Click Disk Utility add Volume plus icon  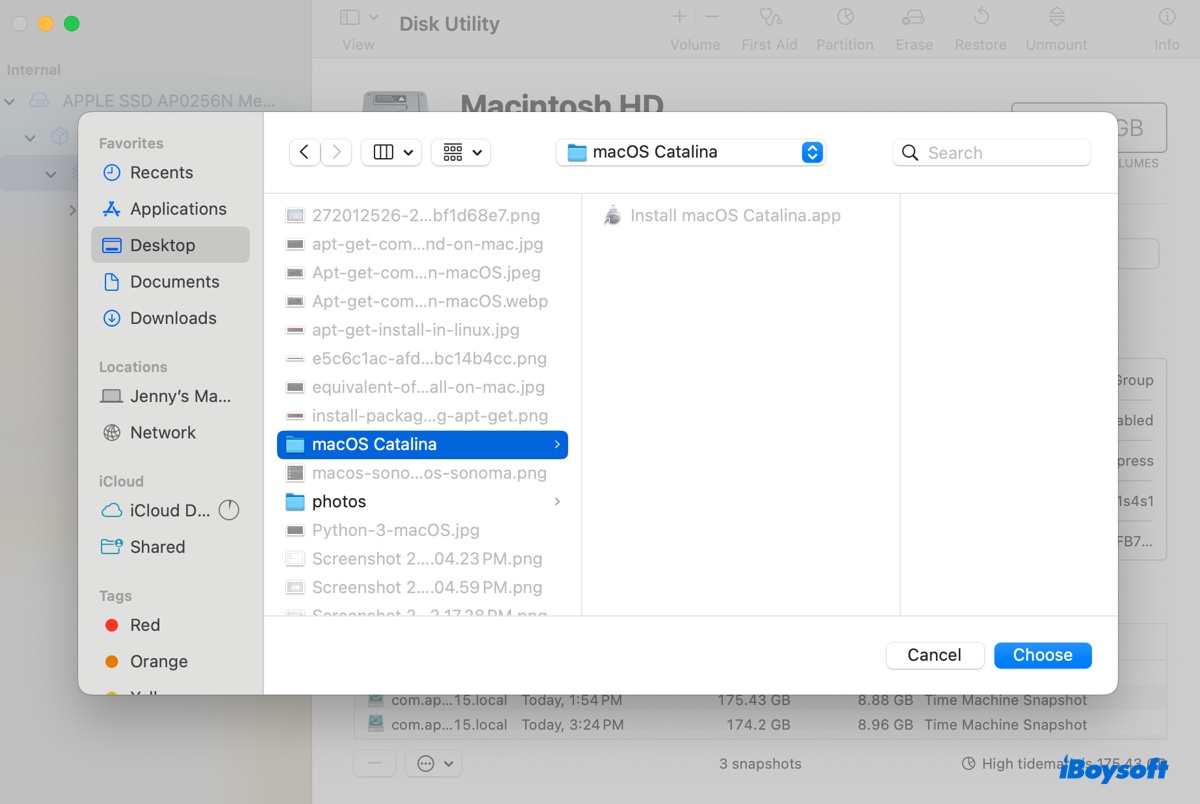pyautogui.click(x=679, y=17)
